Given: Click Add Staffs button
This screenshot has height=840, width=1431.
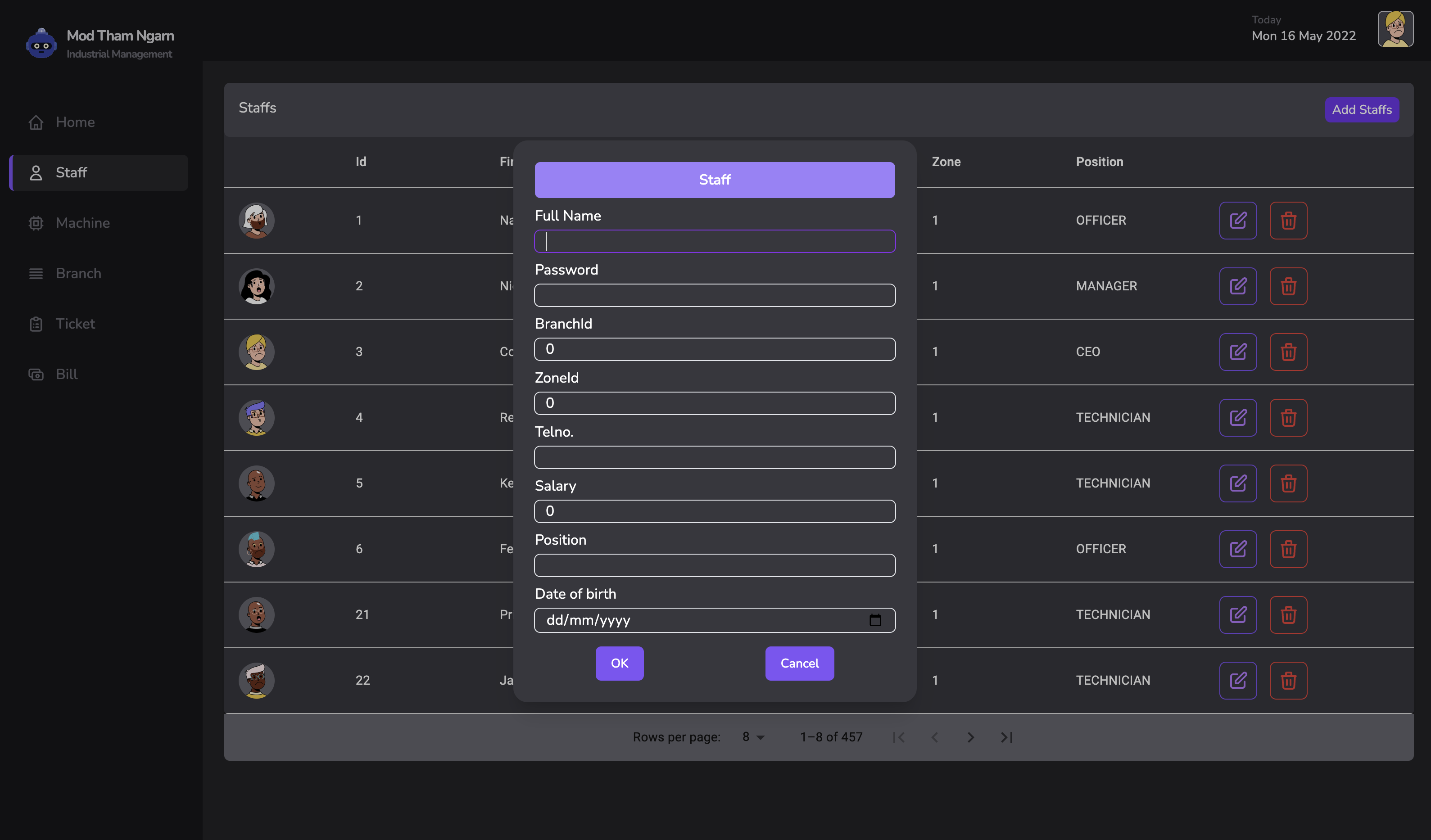Looking at the screenshot, I should click(1361, 109).
